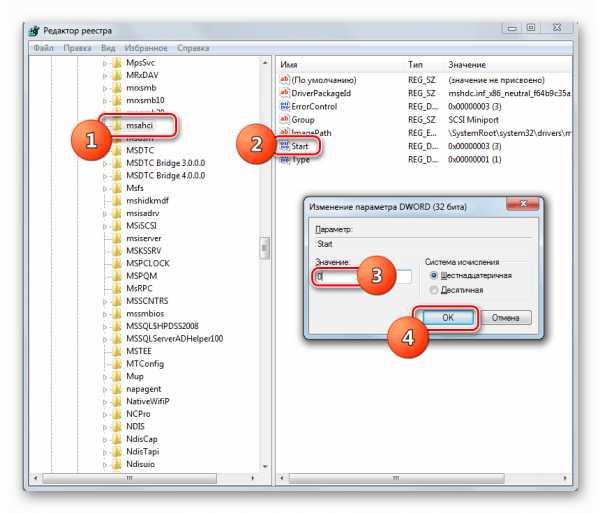The width and height of the screenshot is (600, 513).
Task: Expand the msisadrv tree node
Action: pyautogui.click(x=104, y=214)
